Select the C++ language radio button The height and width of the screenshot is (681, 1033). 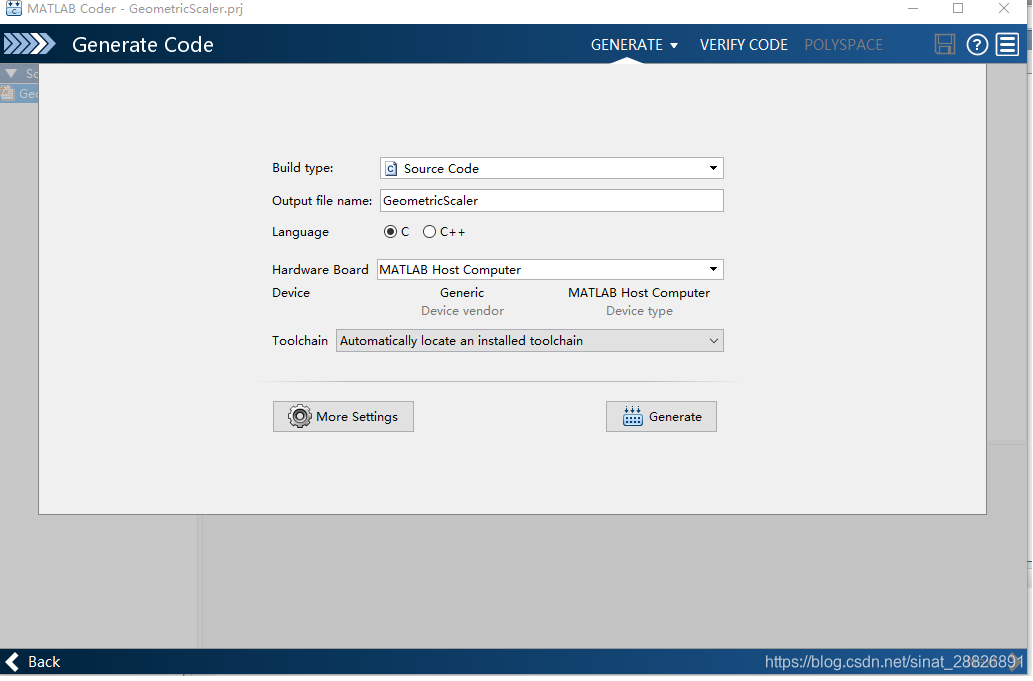tap(429, 232)
